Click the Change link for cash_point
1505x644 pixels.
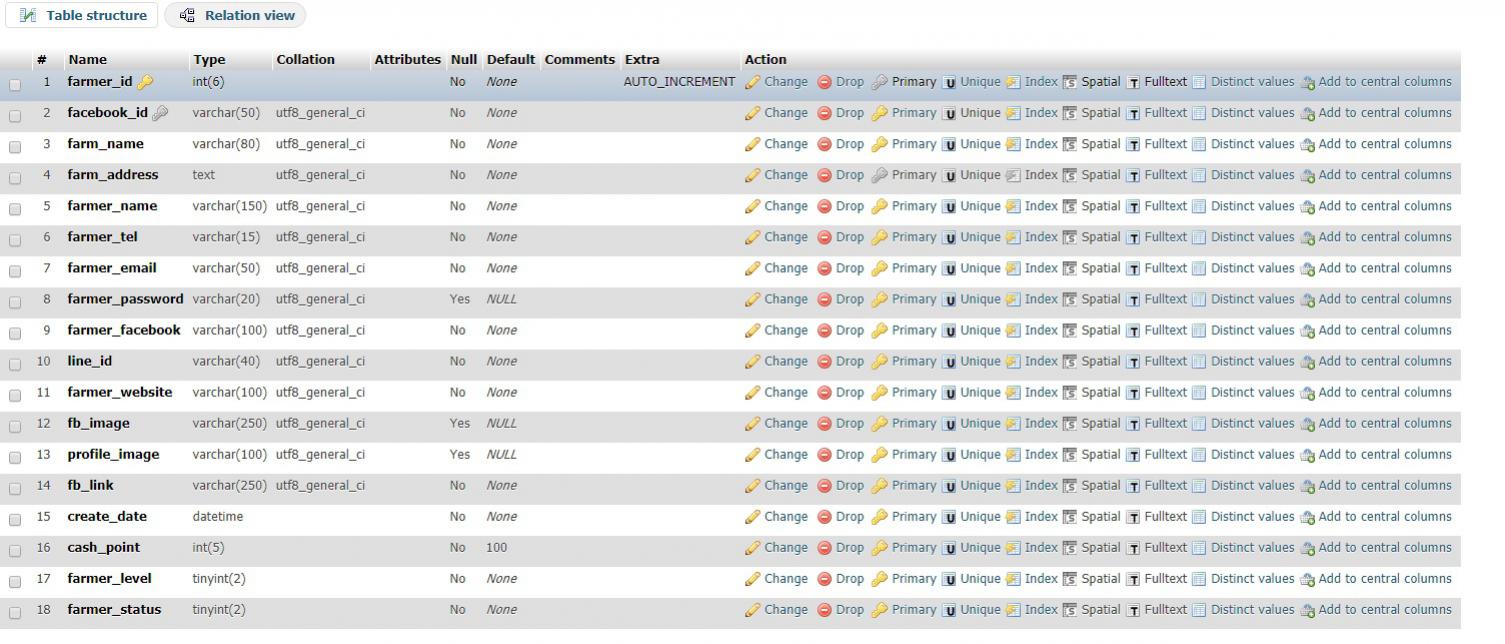tap(786, 547)
